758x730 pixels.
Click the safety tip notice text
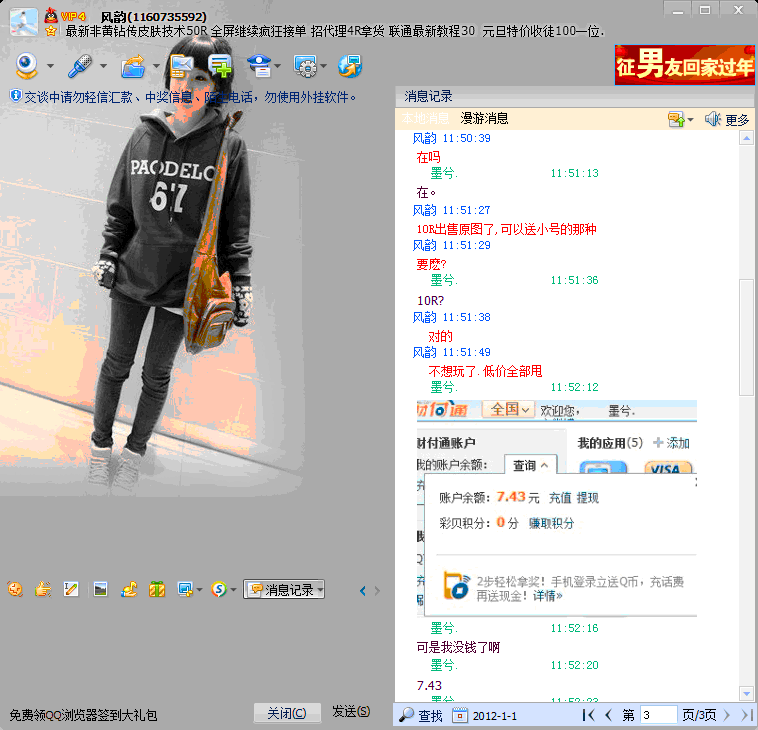[x=190, y=97]
